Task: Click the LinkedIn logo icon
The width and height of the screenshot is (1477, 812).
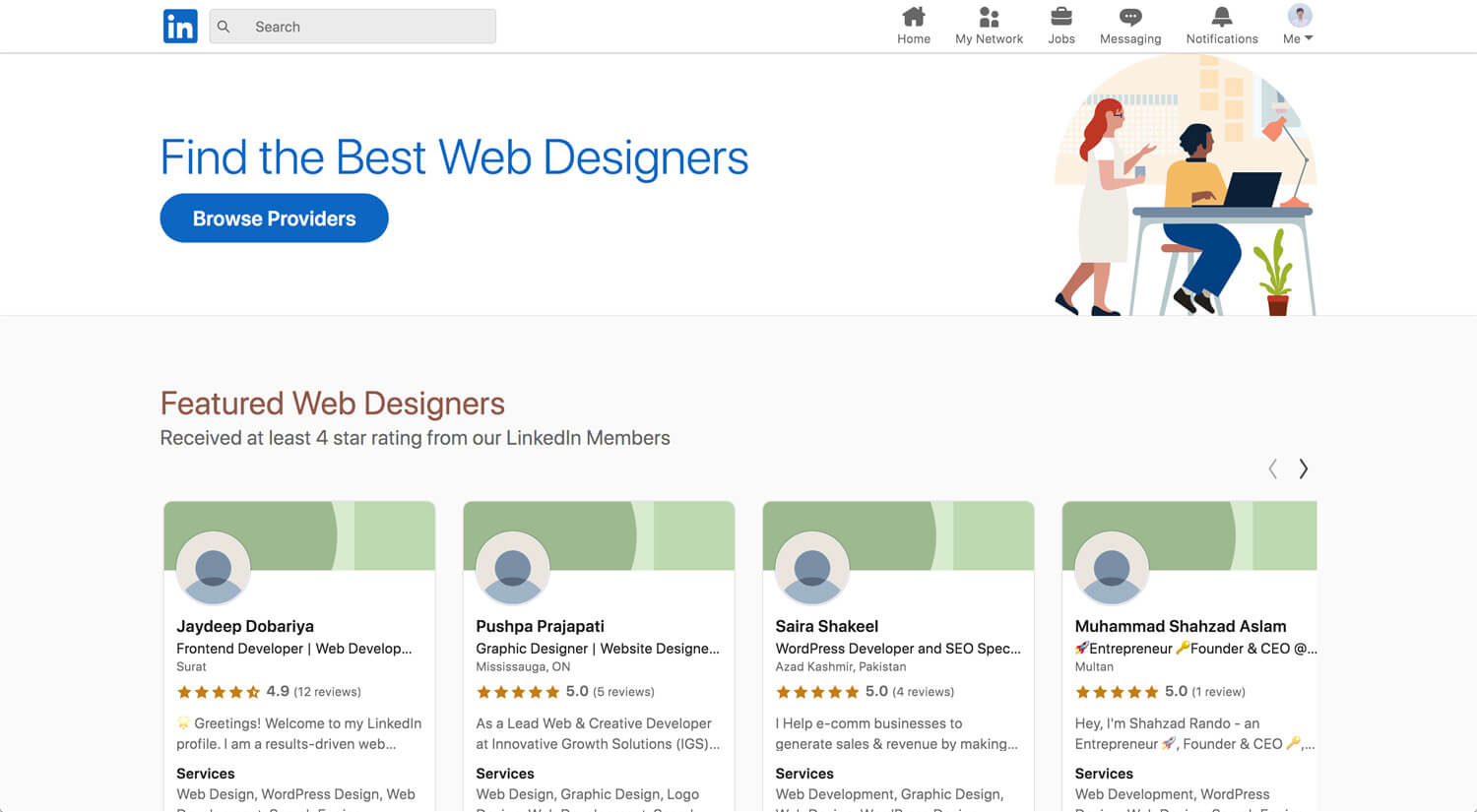Action: pyautogui.click(x=180, y=27)
